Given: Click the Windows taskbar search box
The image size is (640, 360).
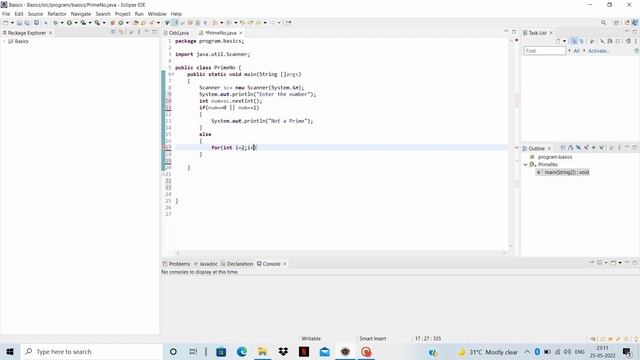Looking at the screenshot, I should (x=92, y=352).
